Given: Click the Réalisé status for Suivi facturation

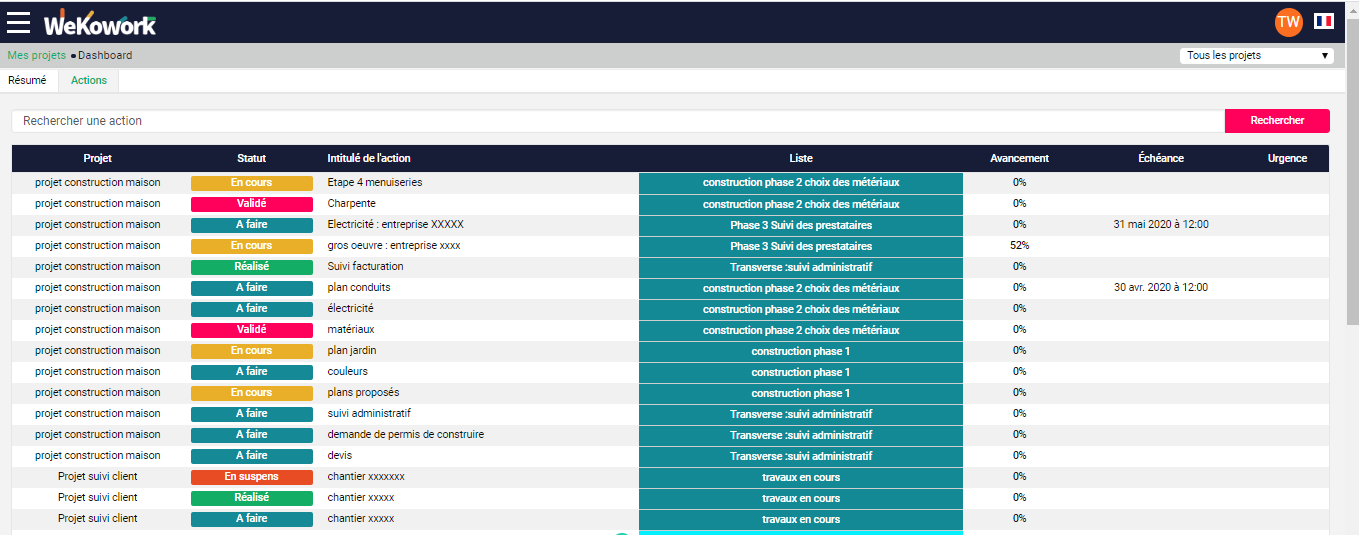Looking at the screenshot, I should coord(251,267).
